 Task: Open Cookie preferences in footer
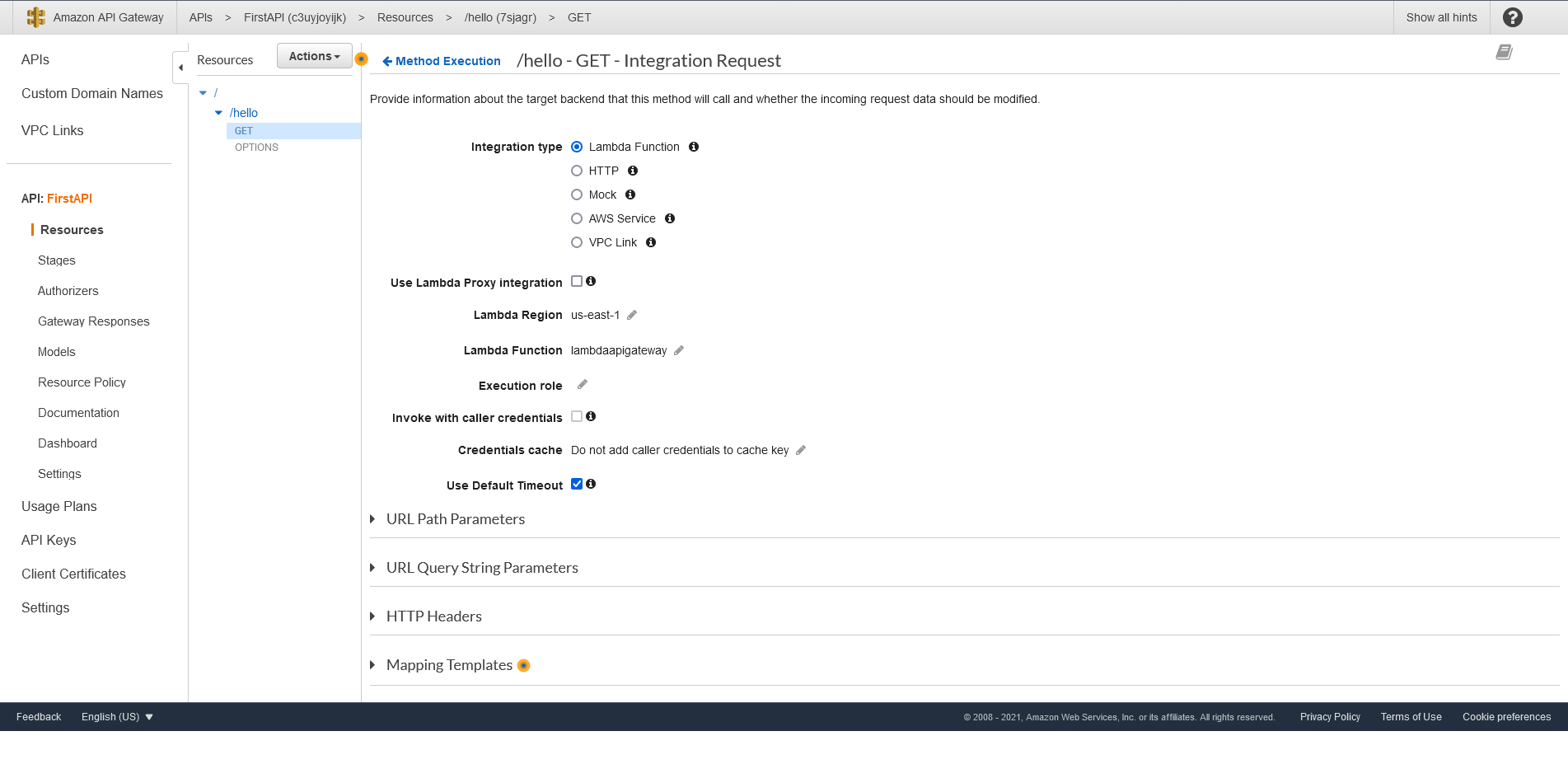[x=1506, y=717]
